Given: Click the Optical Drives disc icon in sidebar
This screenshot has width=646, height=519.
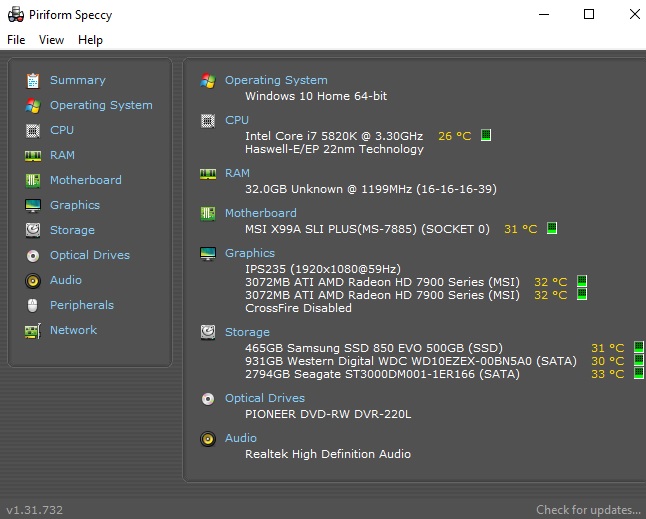Looking at the screenshot, I should [x=33, y=255].
